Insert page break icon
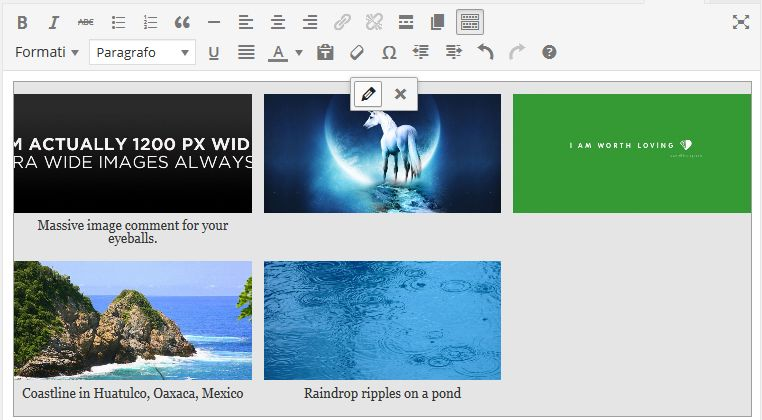This screenshot has height=420, width=762. [437, 22]
